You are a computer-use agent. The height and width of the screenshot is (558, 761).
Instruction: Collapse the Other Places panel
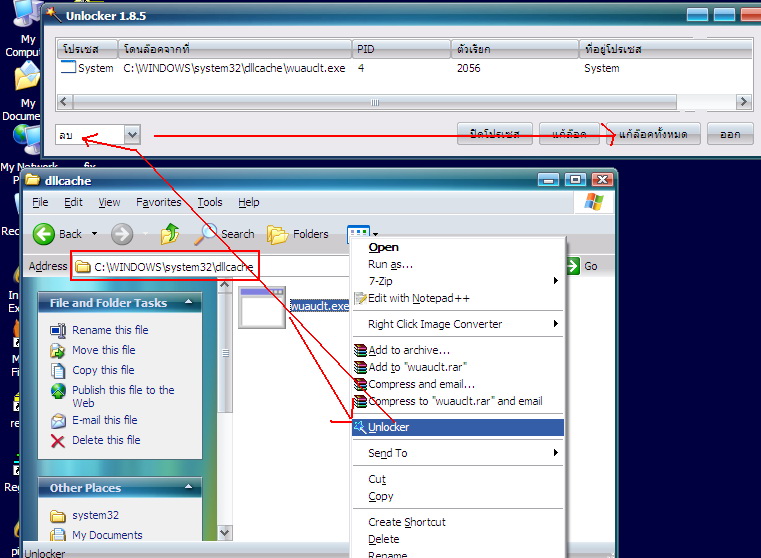188,487
